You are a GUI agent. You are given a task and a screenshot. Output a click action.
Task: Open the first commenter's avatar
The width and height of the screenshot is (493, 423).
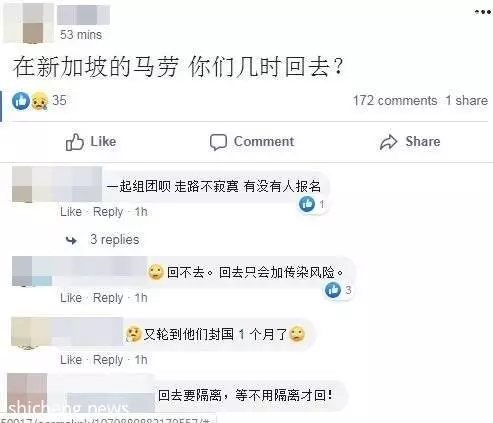coord(22,184)
